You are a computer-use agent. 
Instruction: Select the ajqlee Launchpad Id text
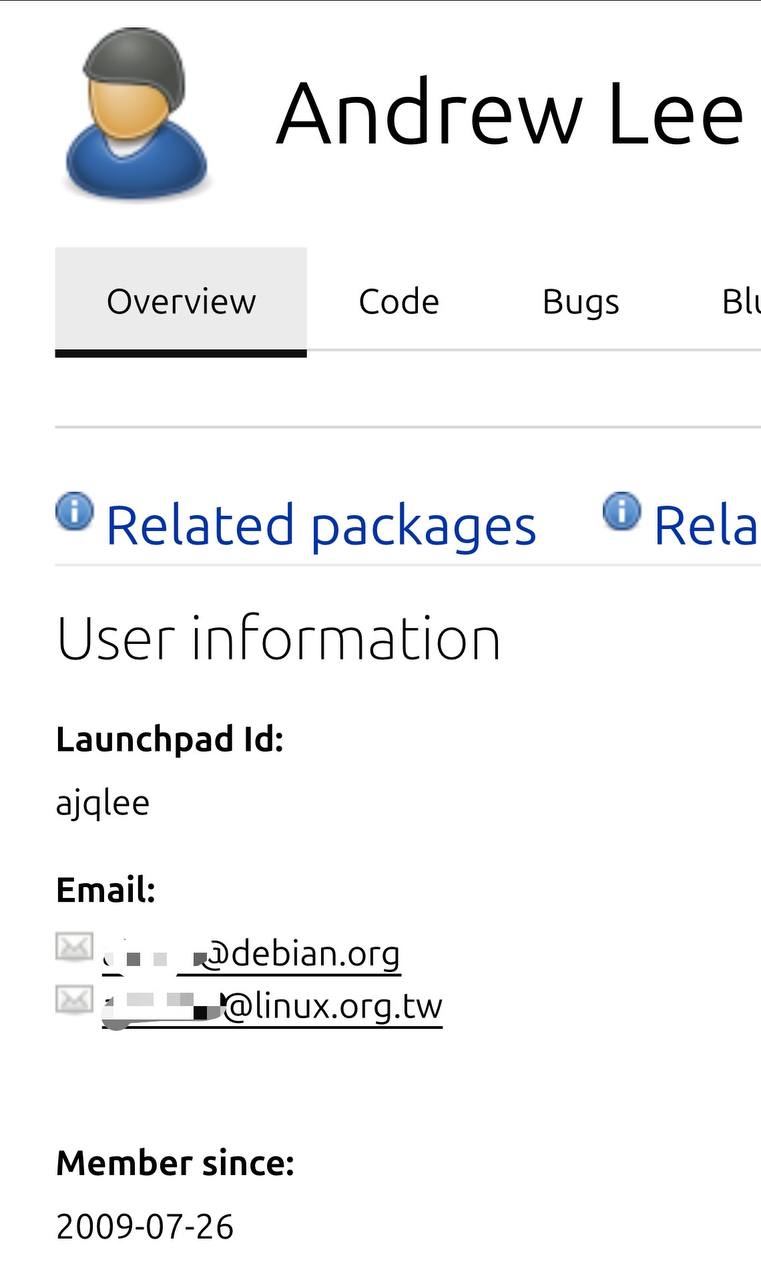[x=103, y=802]
